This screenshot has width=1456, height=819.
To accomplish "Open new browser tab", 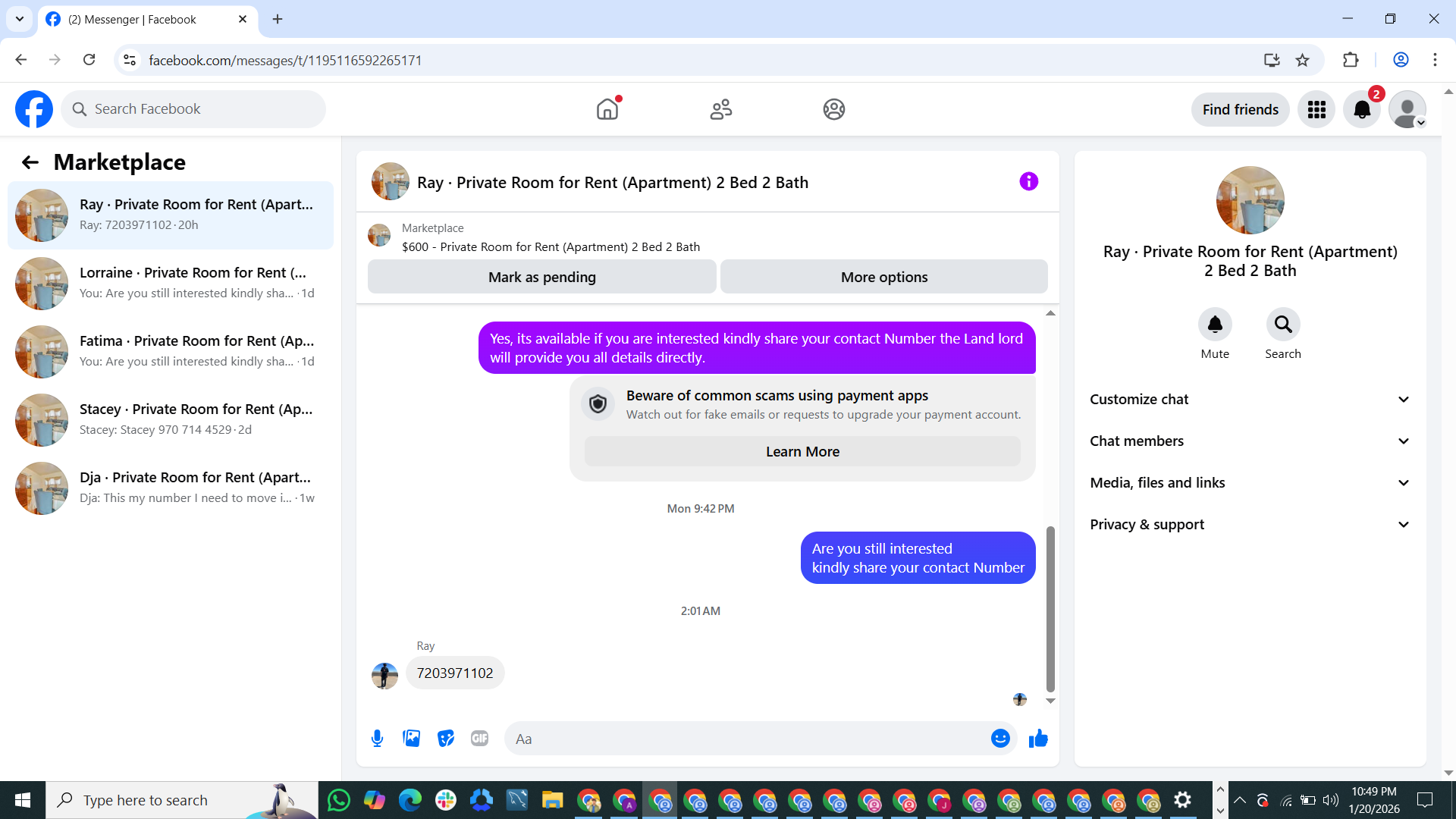I will [278, 19].
